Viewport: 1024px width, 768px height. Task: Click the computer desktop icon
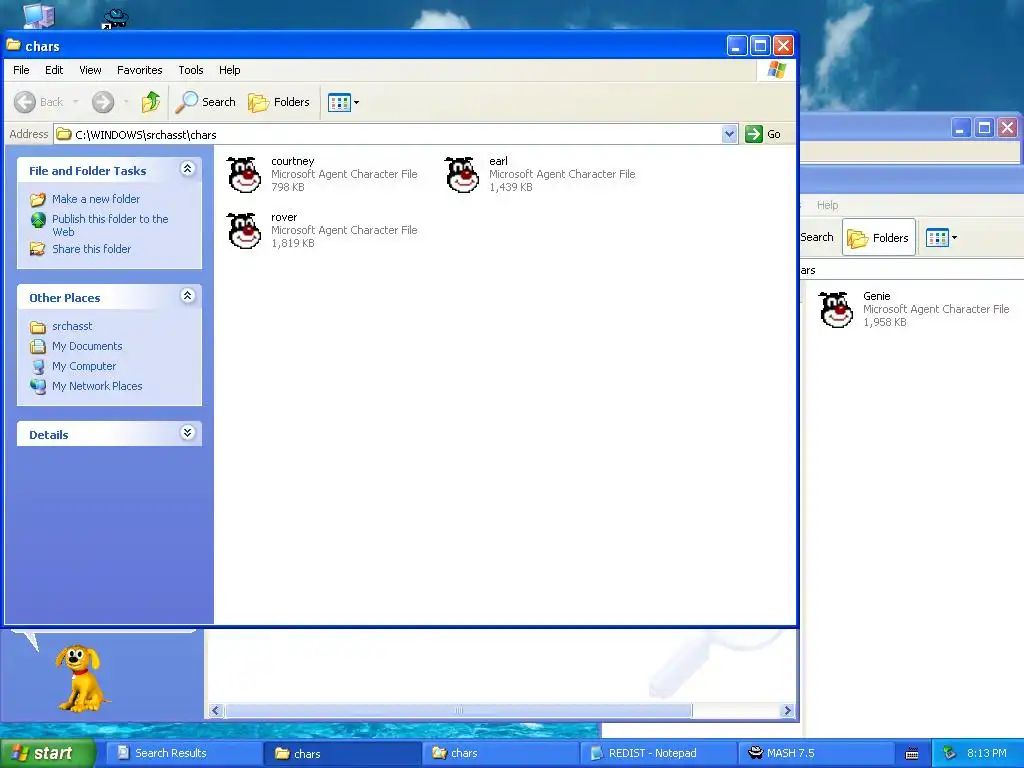[x=39, y=14]
